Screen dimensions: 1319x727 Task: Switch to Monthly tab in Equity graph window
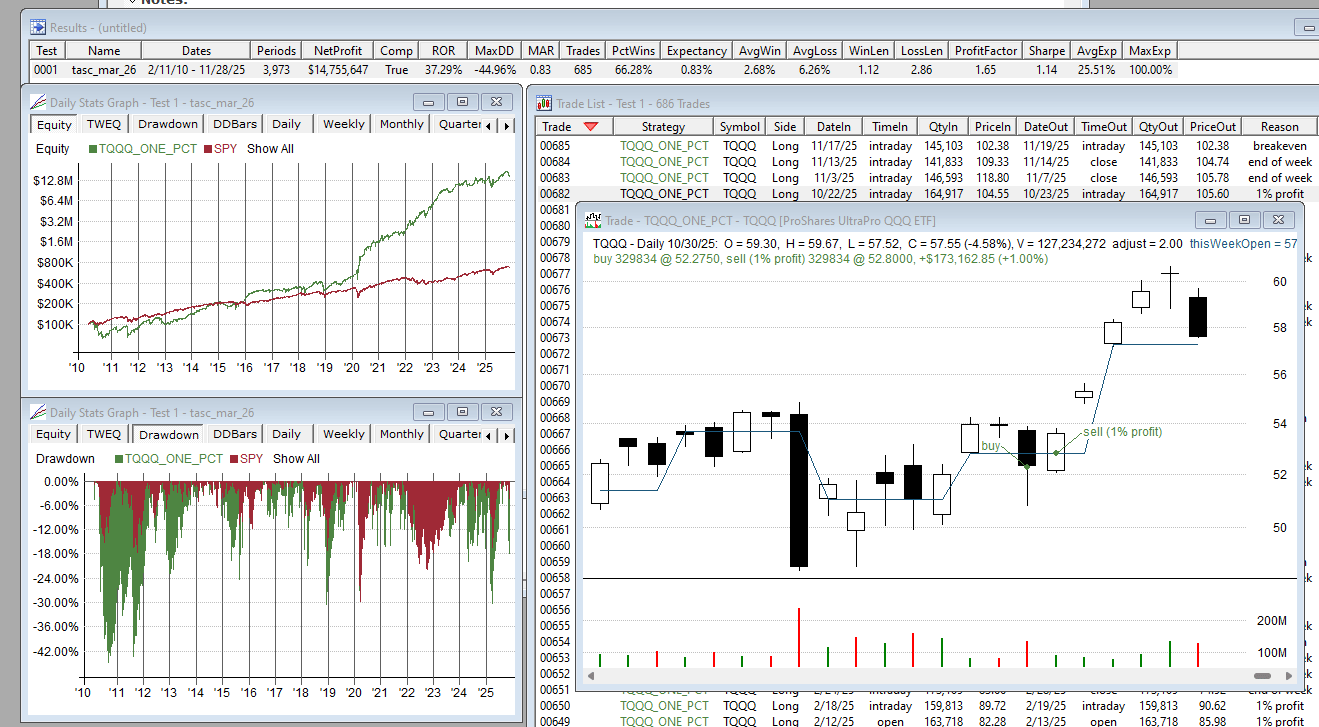401,124
